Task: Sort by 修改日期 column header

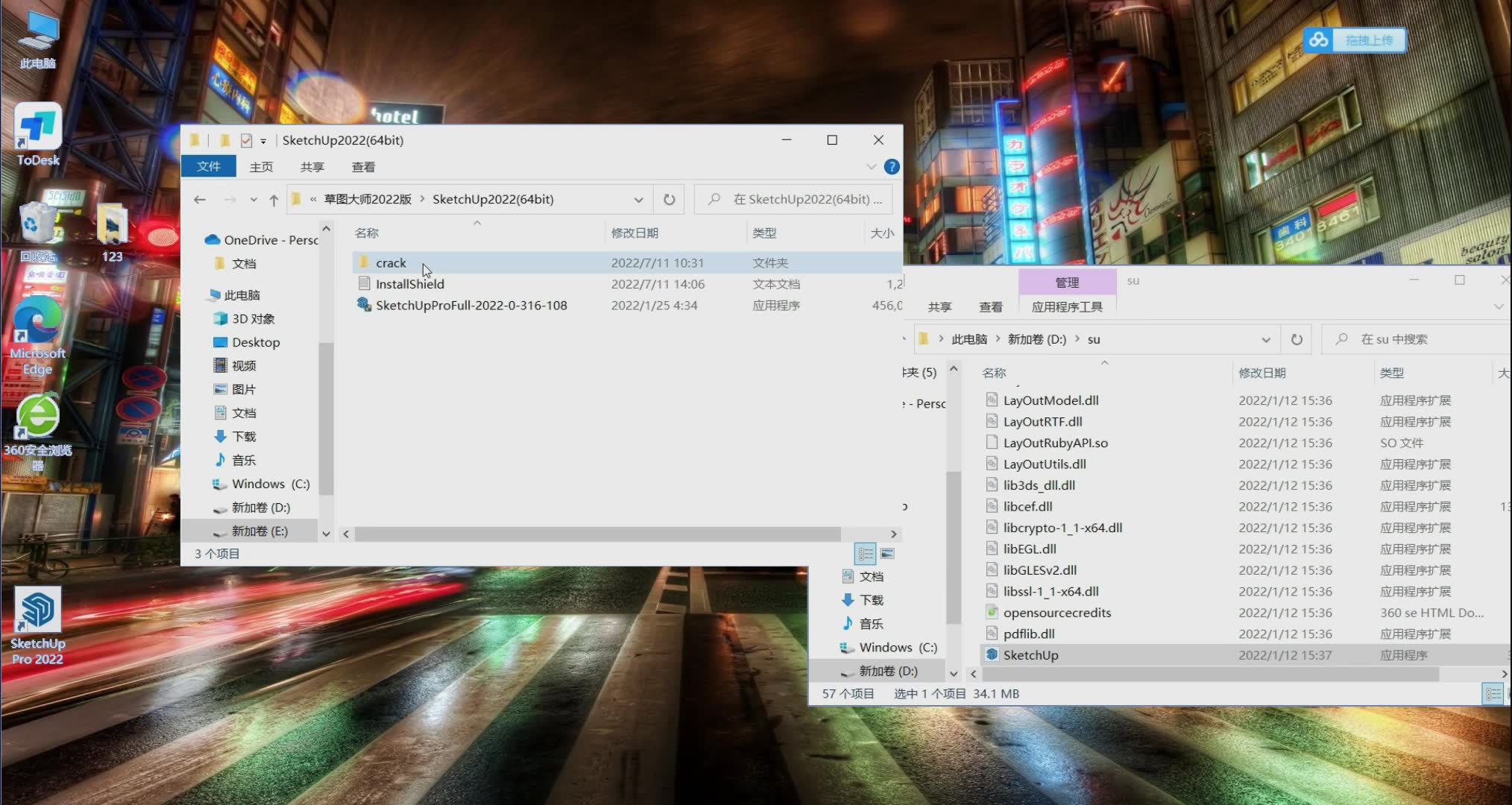Action: point(634,233)
